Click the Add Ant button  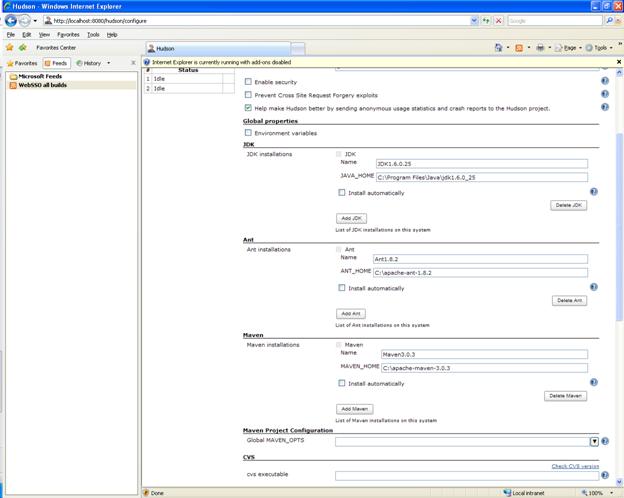coord(351,314)
